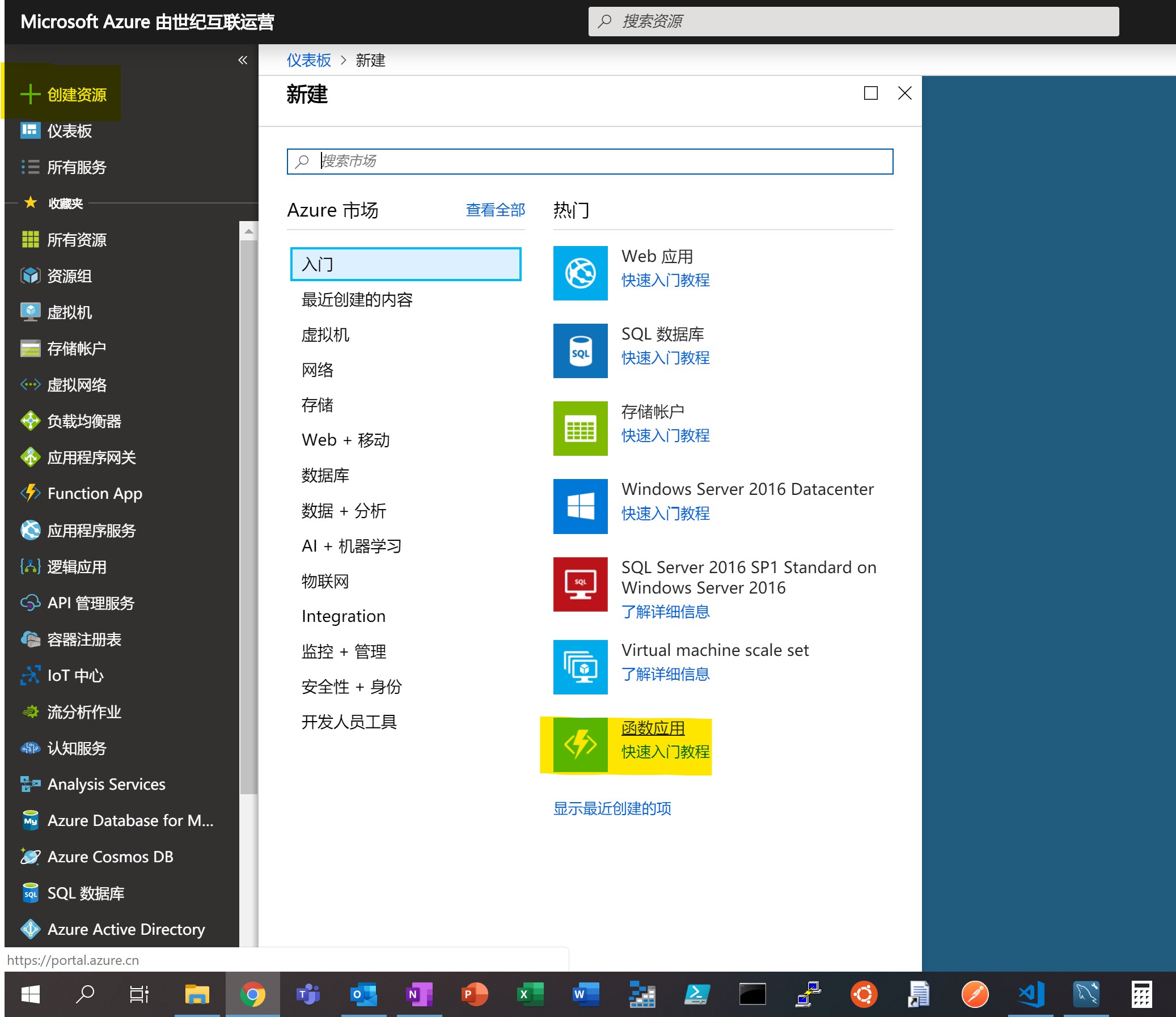The height and width of the screenshot is (1017, 1176).
Task: Click Azure Database for MySQL icon
Action: (x=30, y=821)
